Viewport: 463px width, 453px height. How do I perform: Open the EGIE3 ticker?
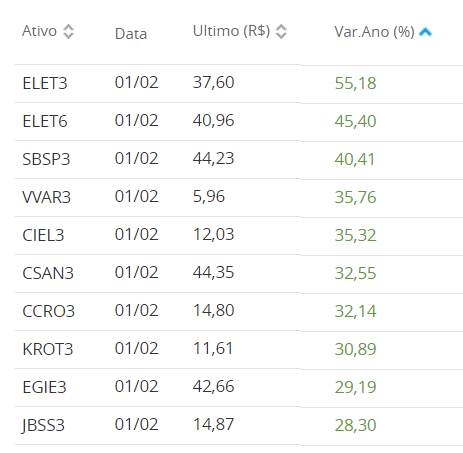click(44, 387)
